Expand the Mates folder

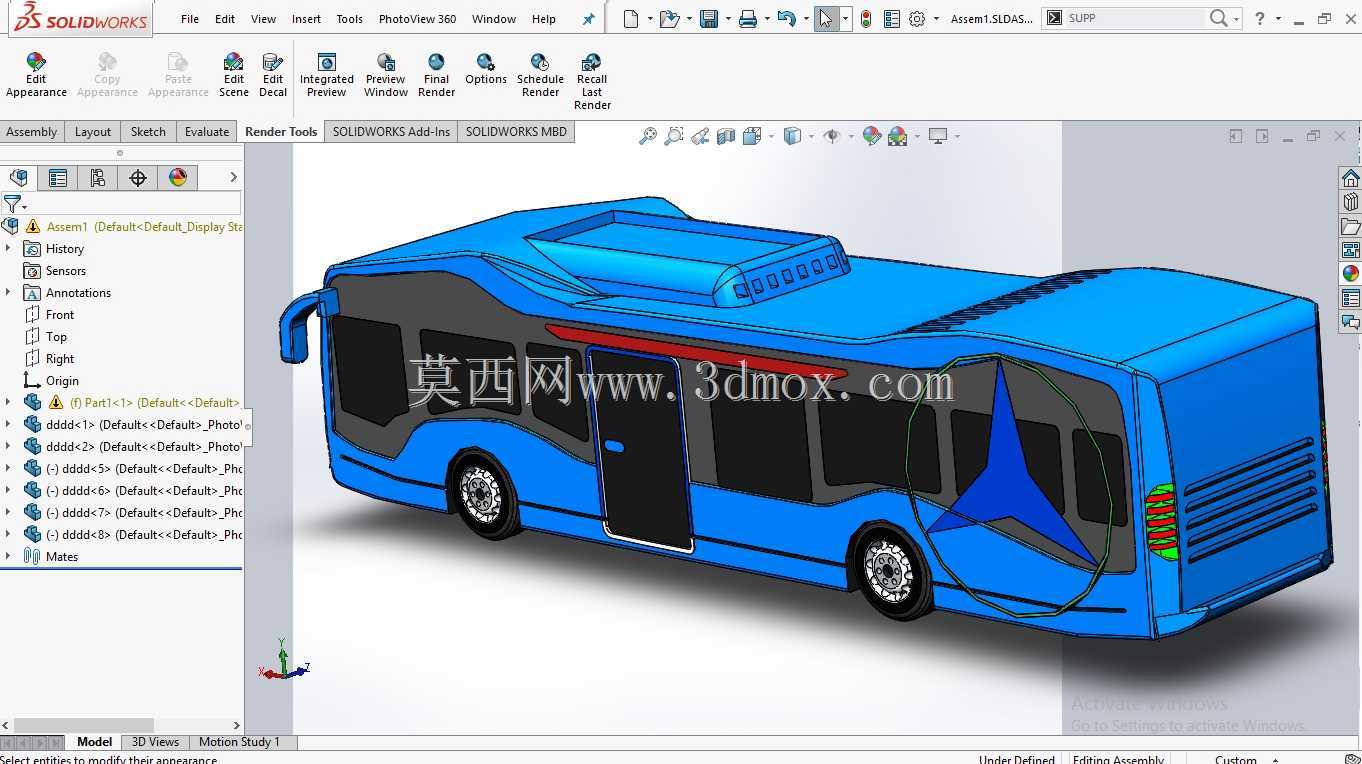(x=8, y=556)
